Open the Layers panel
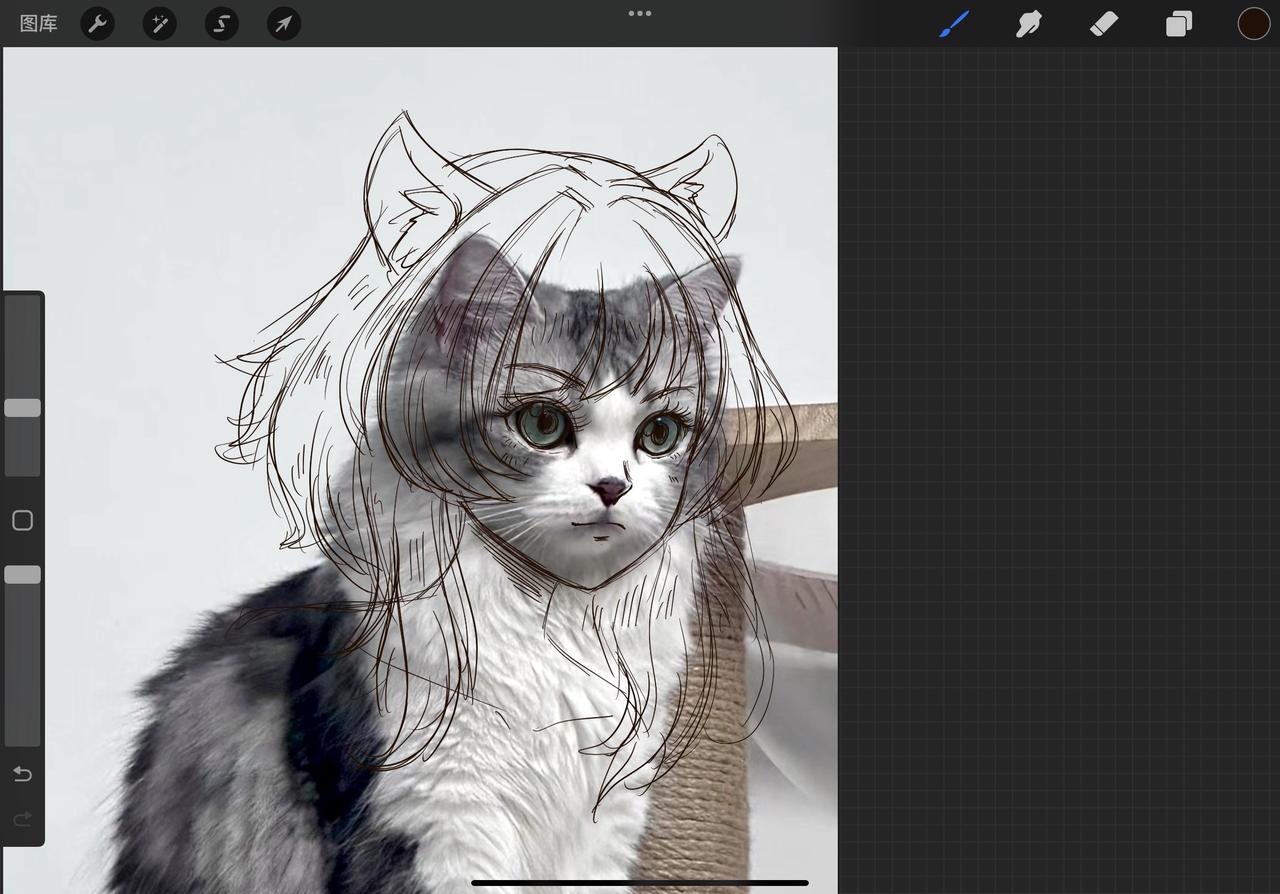This screenshot has width=1280, height=894. 1179,24
